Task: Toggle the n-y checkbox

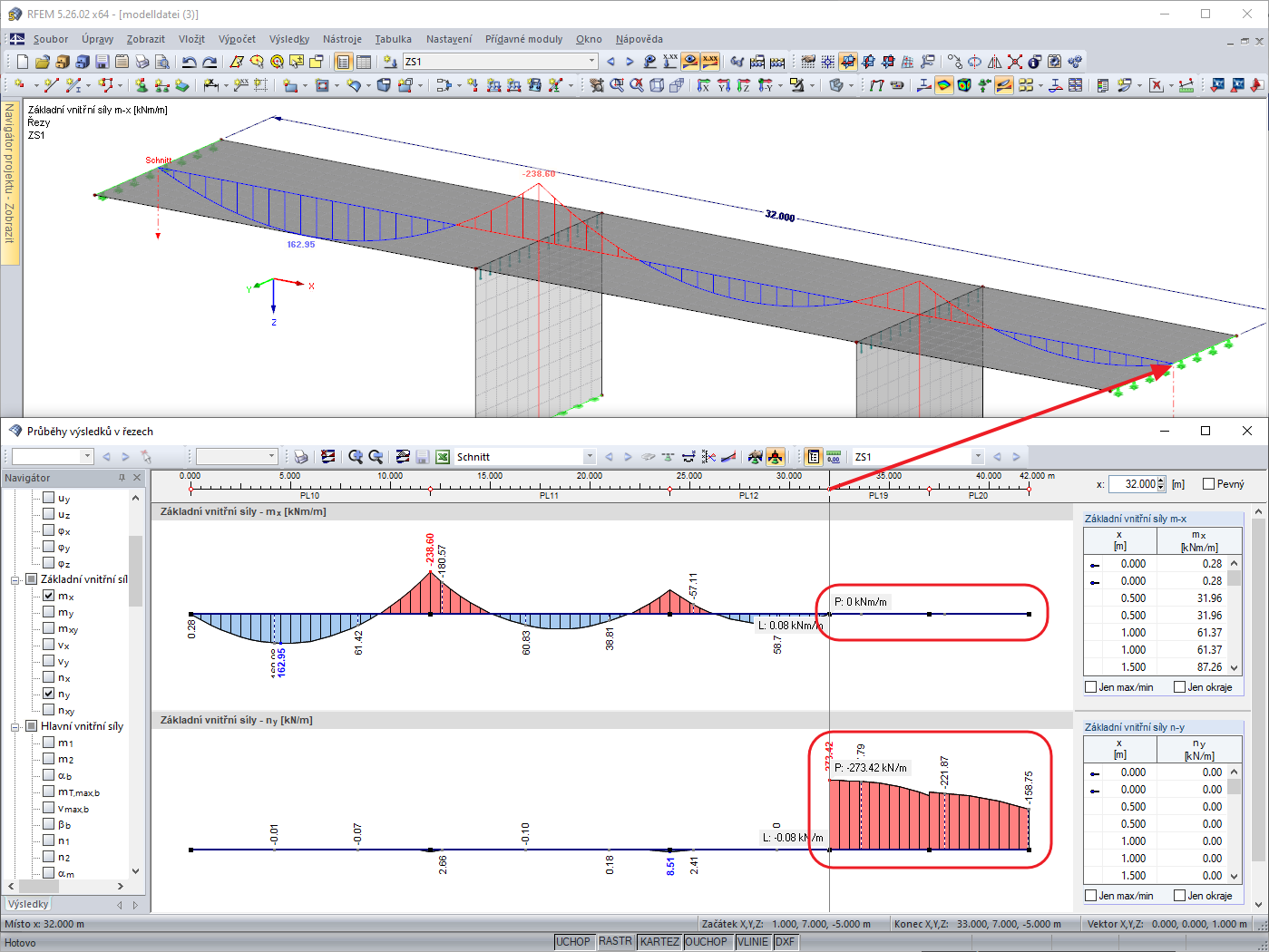Action: (x=49, y=694)
